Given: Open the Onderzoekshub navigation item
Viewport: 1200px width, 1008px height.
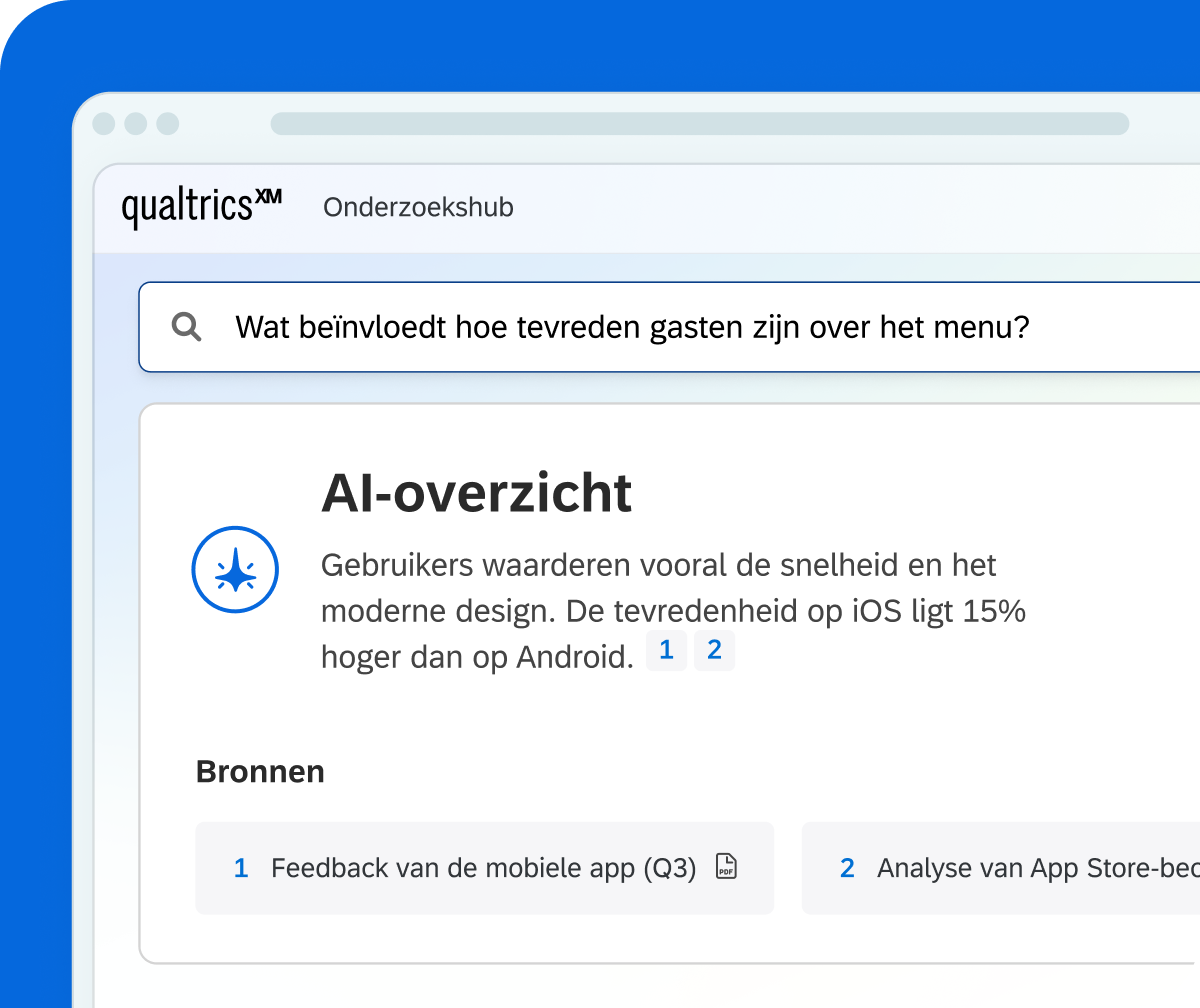Looking at the screenshot, I should point(418,207).
